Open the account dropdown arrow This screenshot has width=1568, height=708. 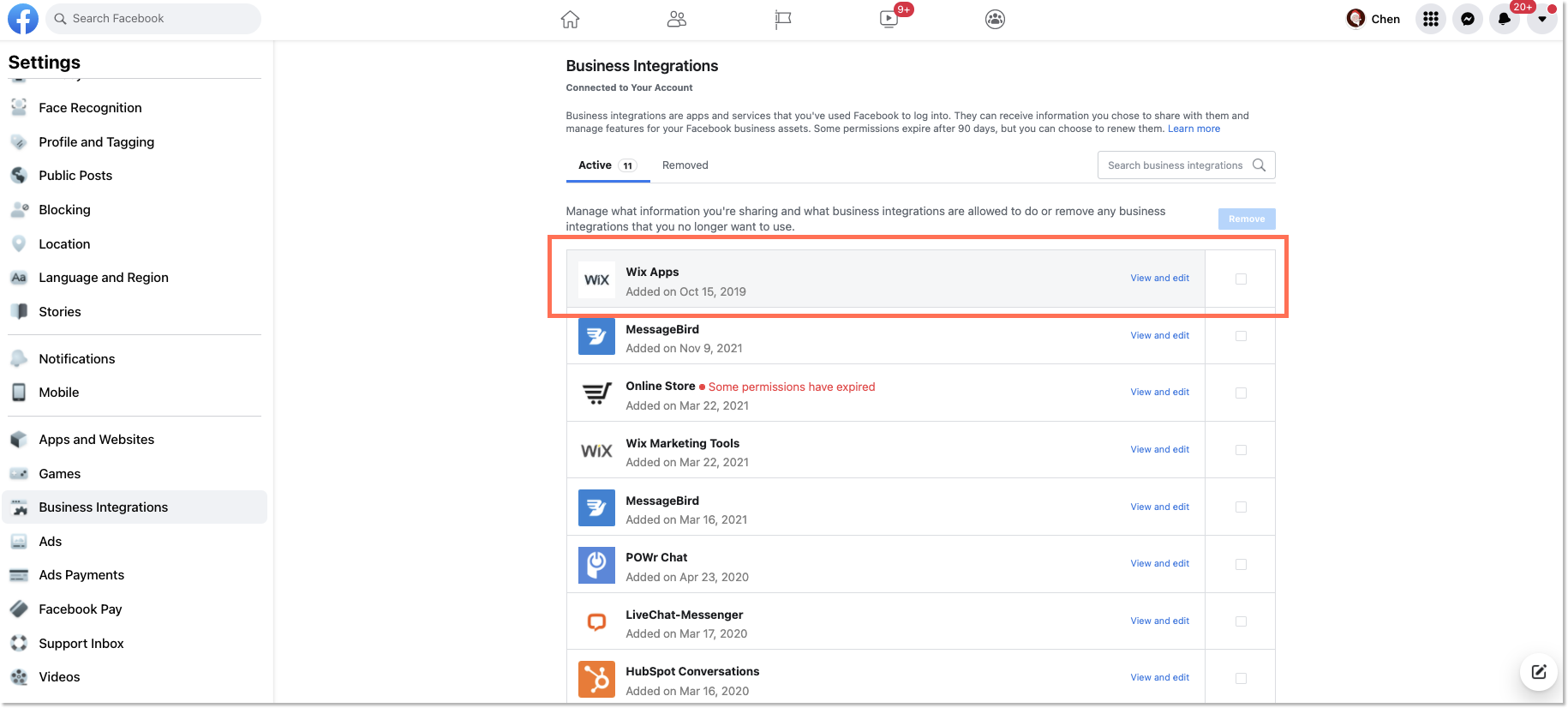tap(1542, 19)
